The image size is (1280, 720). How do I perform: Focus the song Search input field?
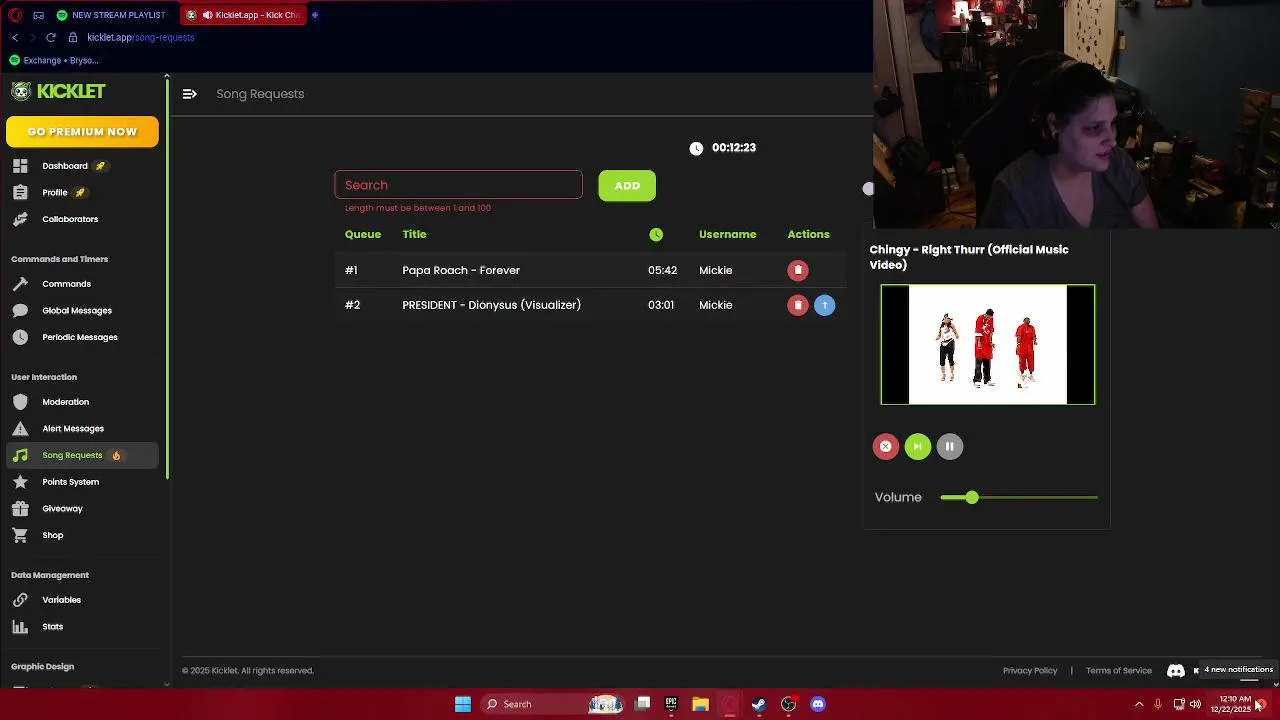(x=458, y=185)
